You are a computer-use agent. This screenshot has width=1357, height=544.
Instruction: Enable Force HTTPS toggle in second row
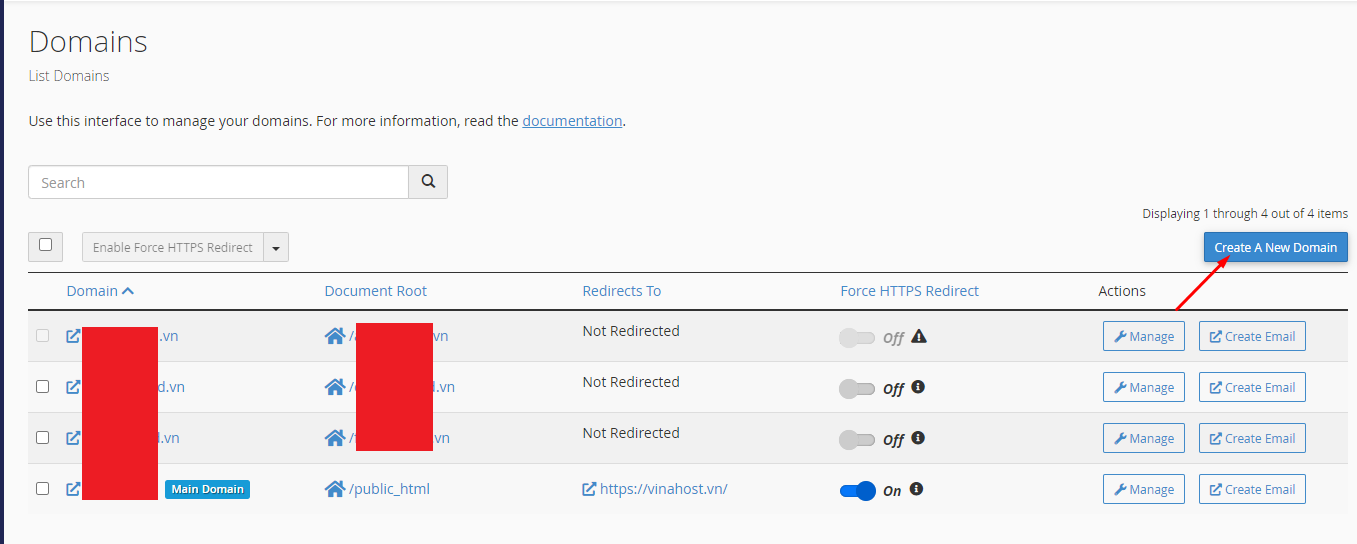857,388
